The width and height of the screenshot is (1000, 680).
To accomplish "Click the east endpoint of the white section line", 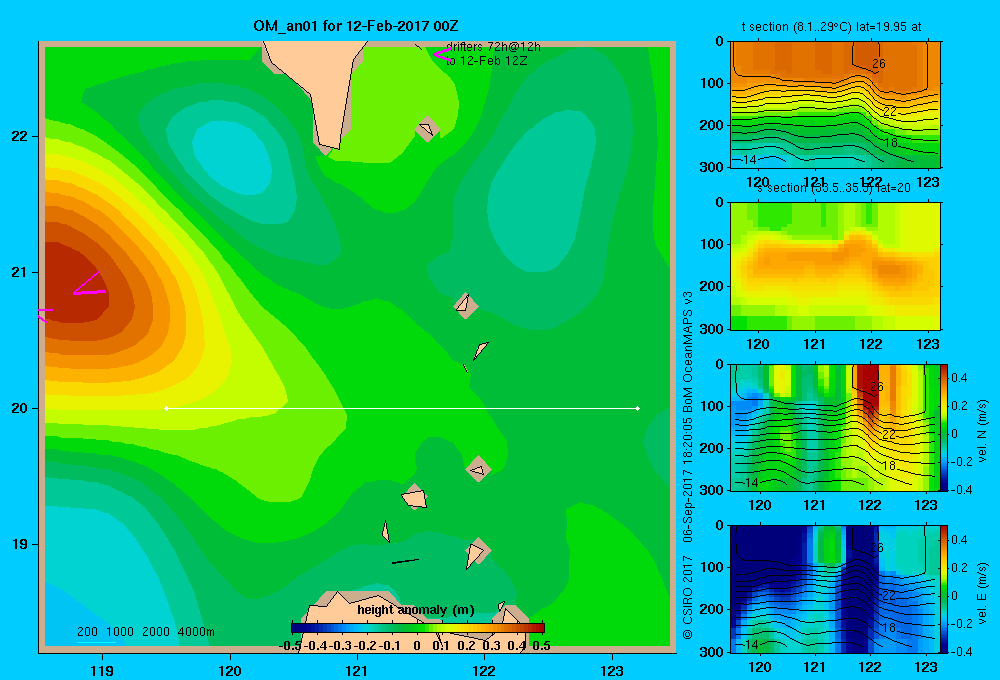I will point(638,408).
